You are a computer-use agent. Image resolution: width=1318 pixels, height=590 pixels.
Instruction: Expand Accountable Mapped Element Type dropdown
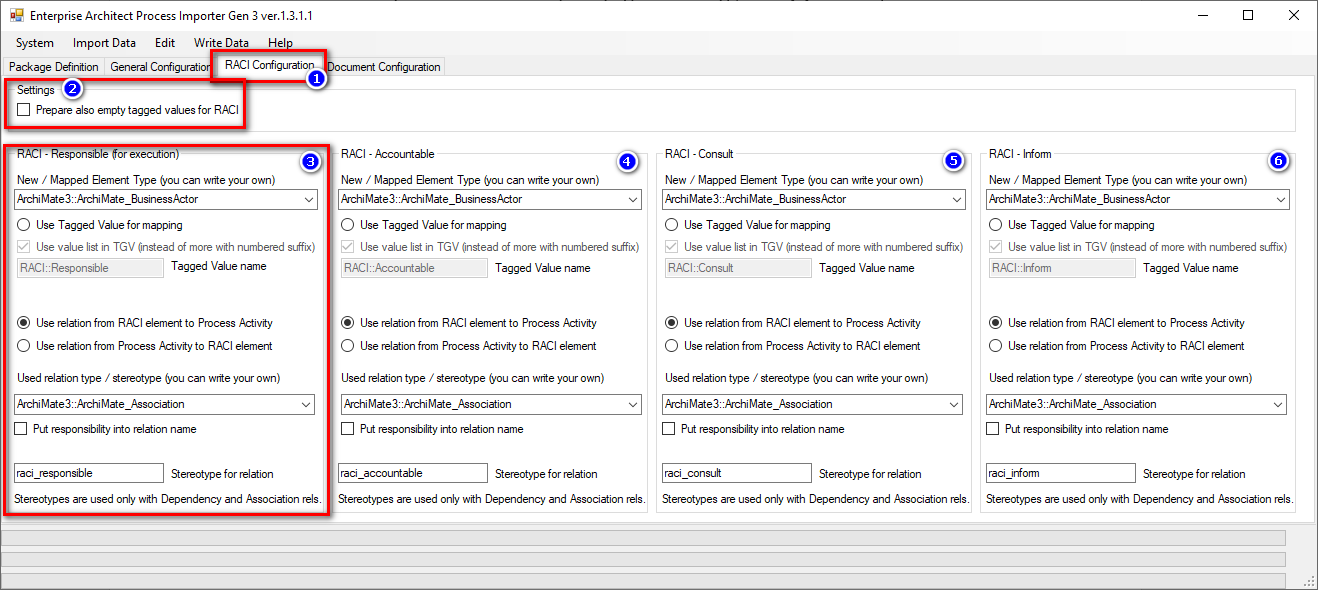click(633, 200)
